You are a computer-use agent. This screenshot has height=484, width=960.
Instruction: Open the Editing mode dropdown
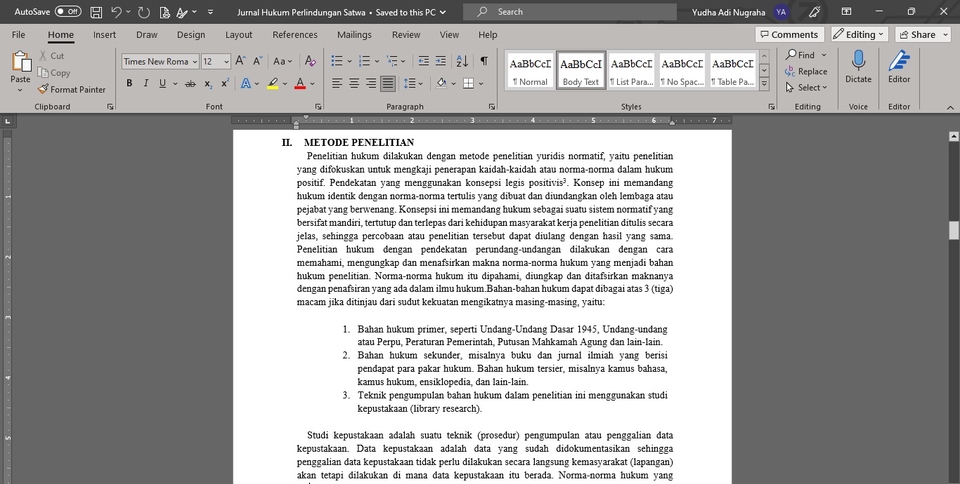858,35
